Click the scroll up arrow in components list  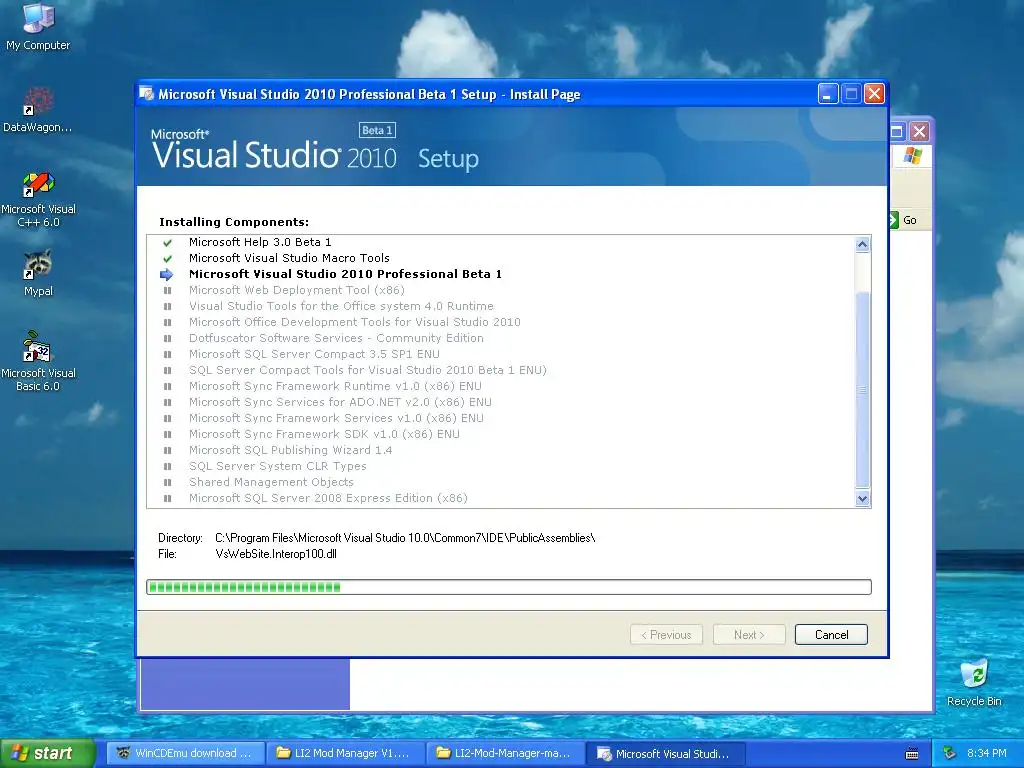point(862,244)
